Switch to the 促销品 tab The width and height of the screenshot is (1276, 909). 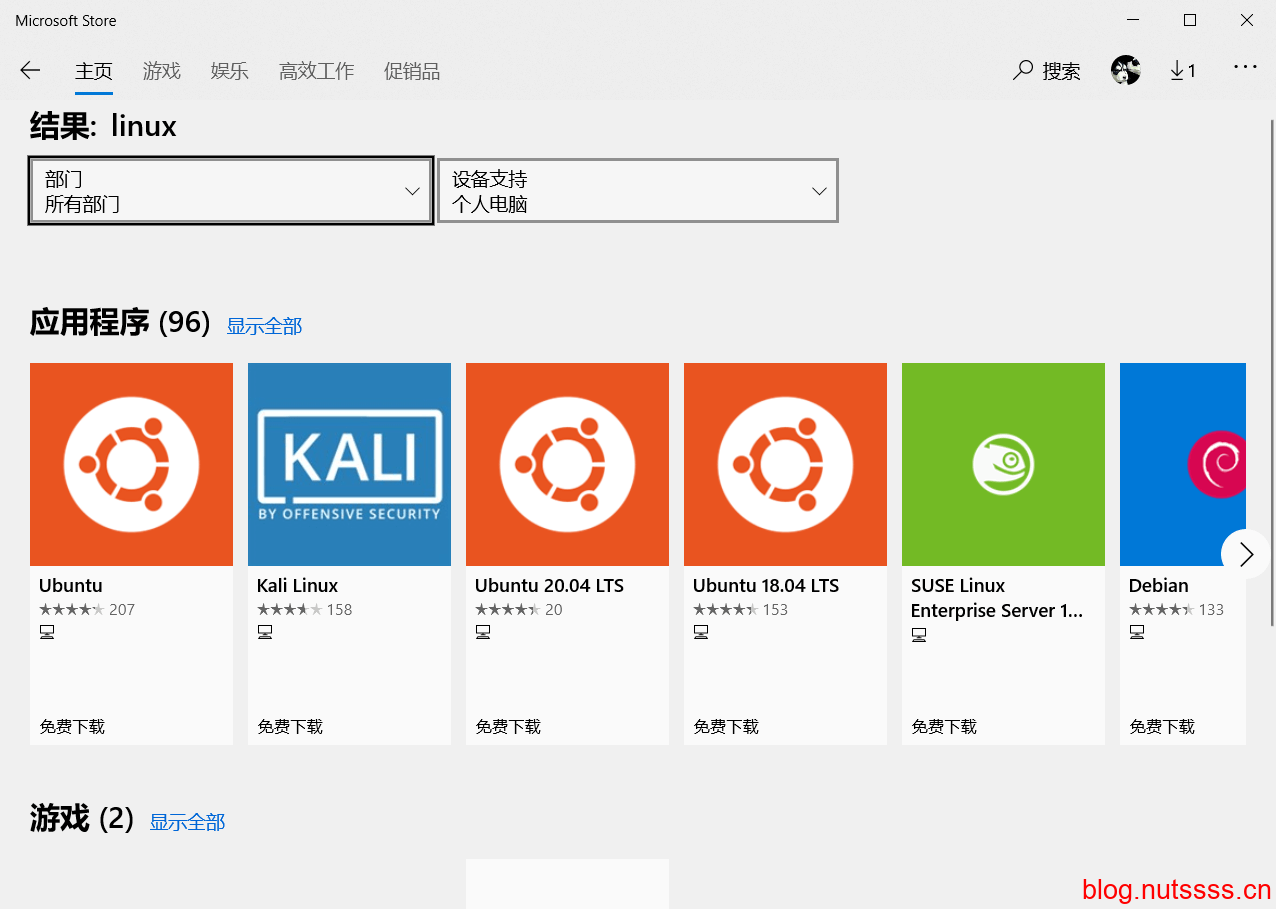(x=412, y=71)
